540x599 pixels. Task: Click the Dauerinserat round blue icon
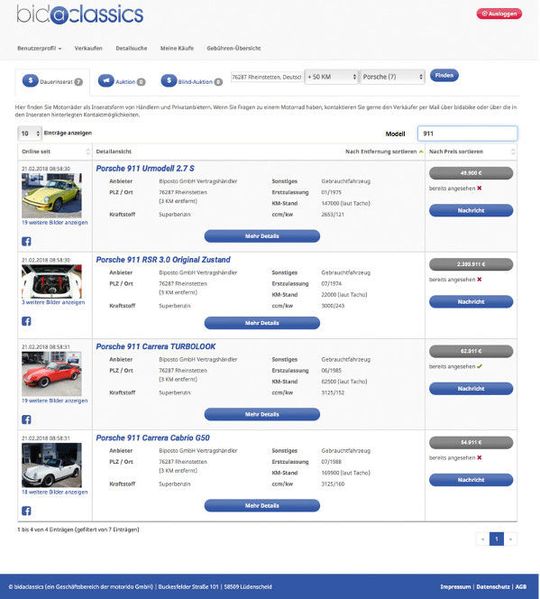pyautogui.click(x=31, y=81)
